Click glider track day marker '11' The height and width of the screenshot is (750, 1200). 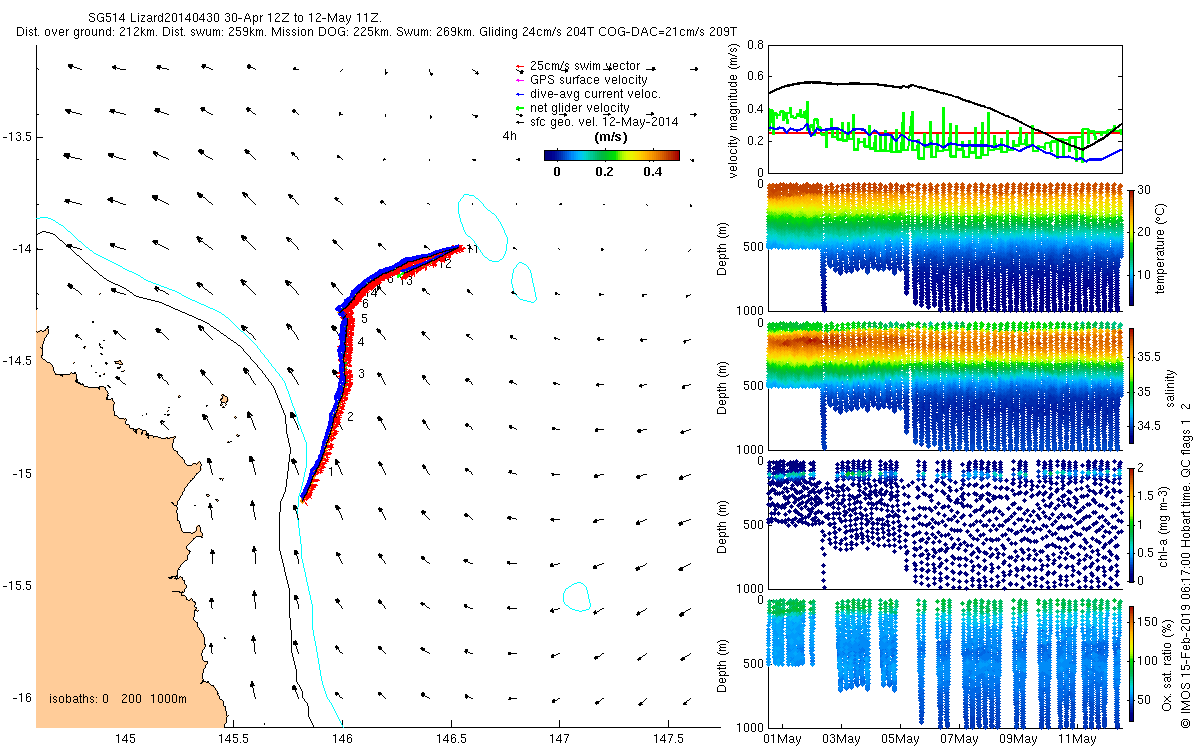pyautogui.click(x=472, y=248)
